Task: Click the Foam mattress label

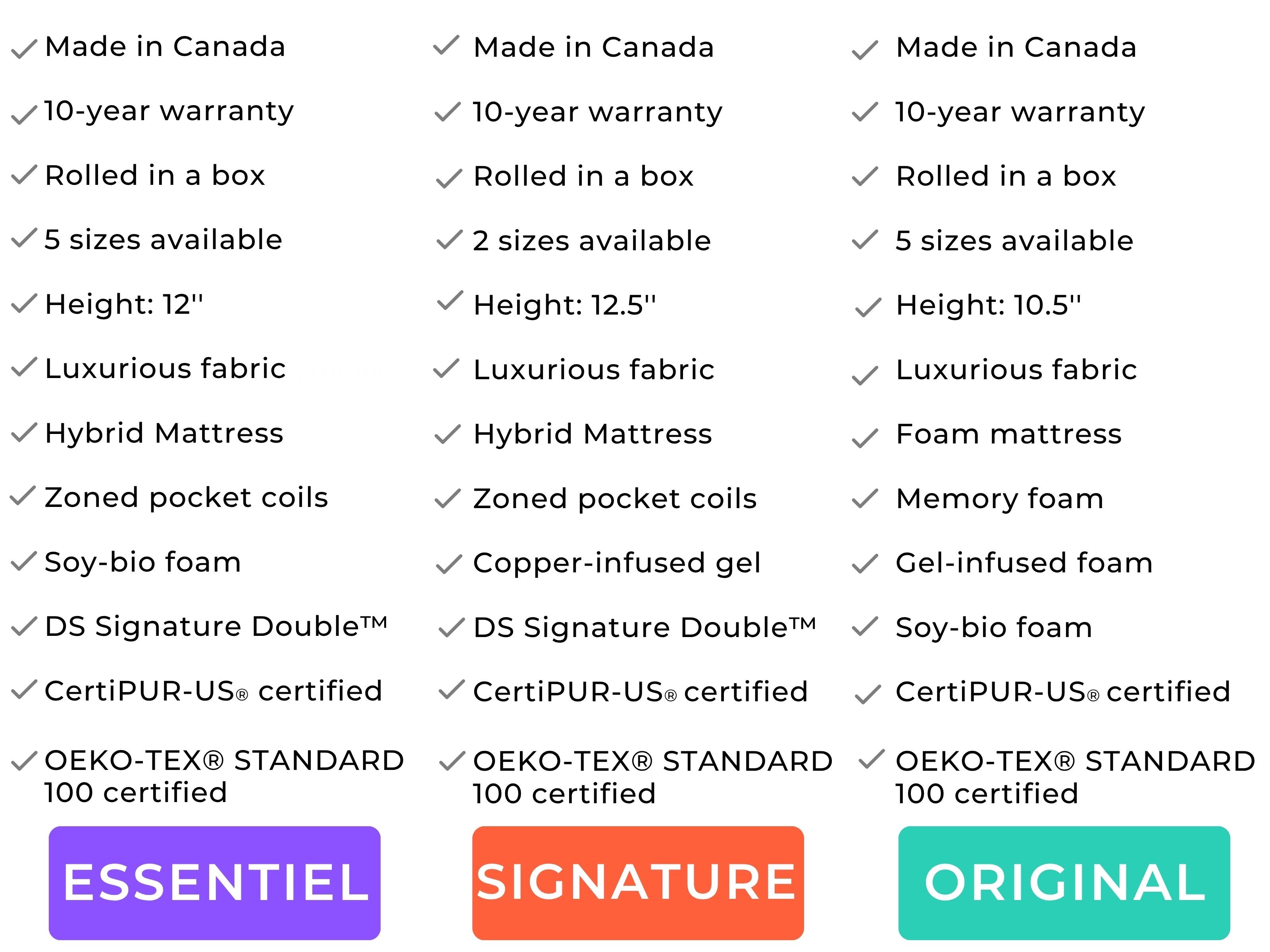Action: click(1009, 434)
